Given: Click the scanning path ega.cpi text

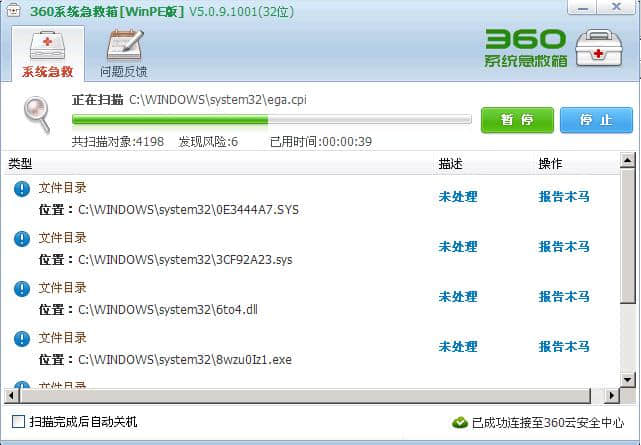Looking at the screenshot, I should pyautogui.click(x=218, y=100).
